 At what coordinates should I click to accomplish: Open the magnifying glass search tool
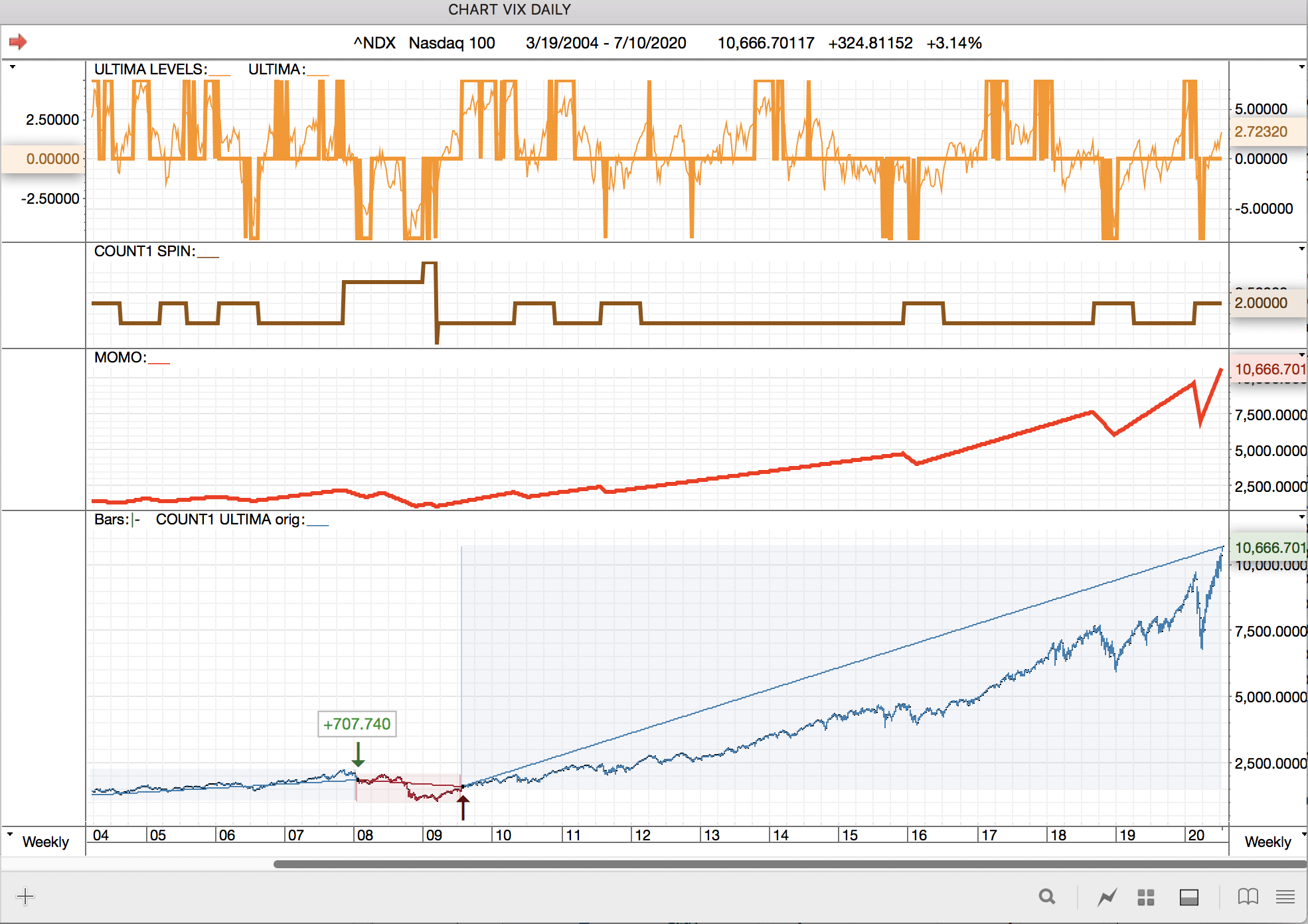pos(1047,897)
